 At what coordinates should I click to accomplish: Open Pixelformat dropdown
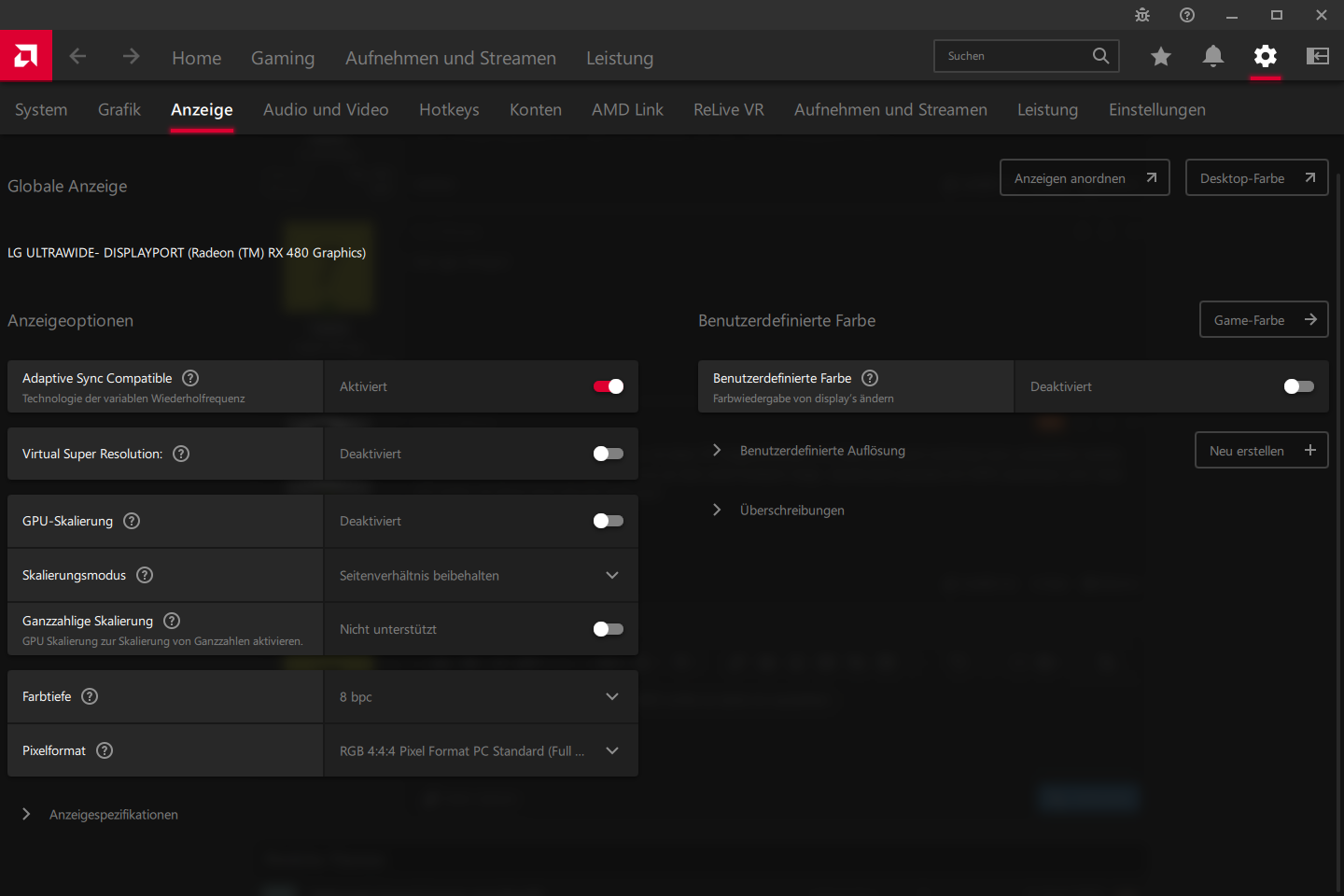click(481, 750)
